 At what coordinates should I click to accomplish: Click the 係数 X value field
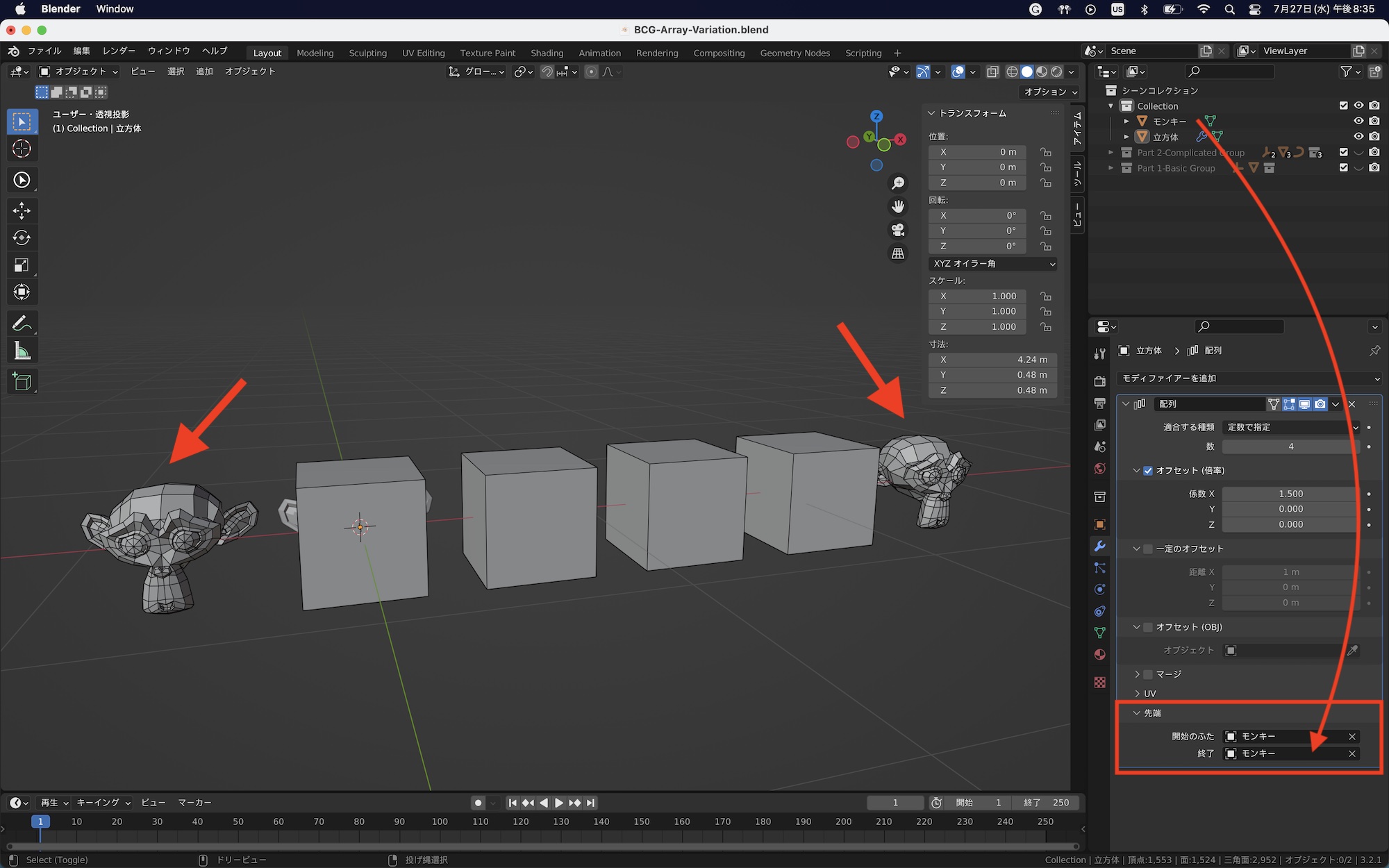(x=1290, y=494)
